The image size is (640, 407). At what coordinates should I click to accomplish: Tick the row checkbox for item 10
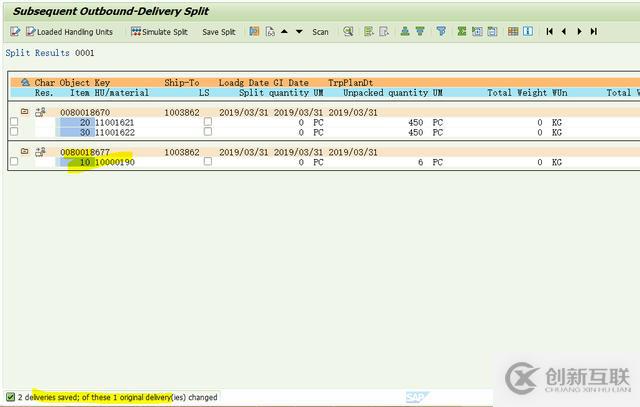point(14,161)
